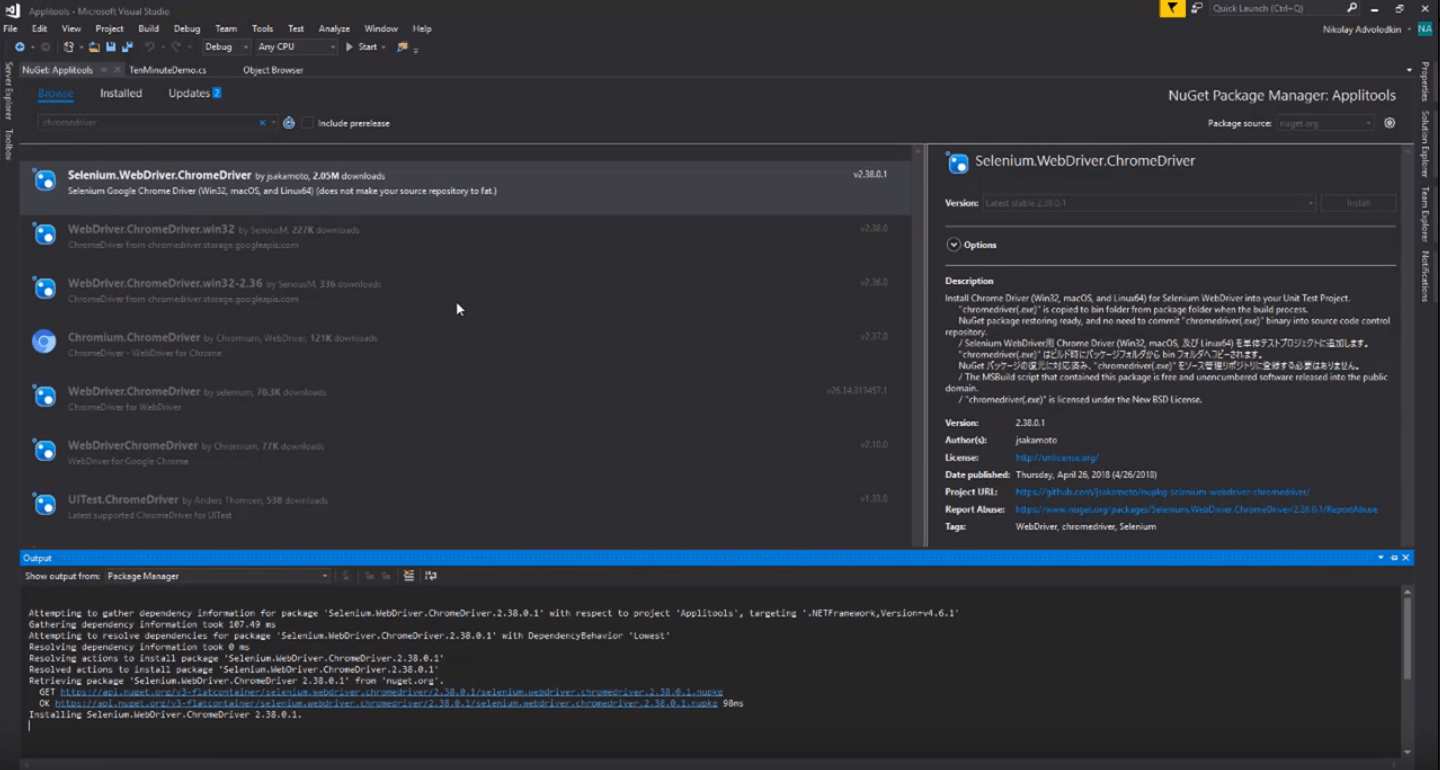Open the GitHub Project URL link
Image resolution: width=1440 pixels, height=770 pixels.
[x=1162, y=492]
